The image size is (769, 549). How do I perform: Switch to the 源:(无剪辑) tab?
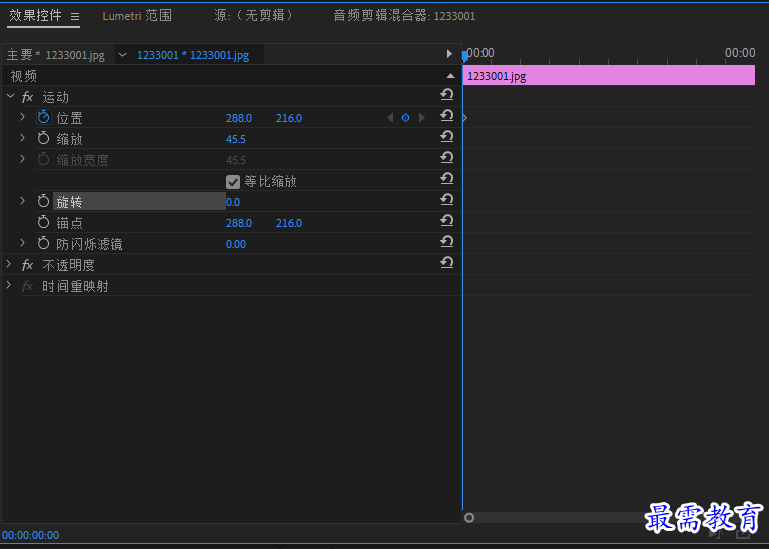click(253, 16)
